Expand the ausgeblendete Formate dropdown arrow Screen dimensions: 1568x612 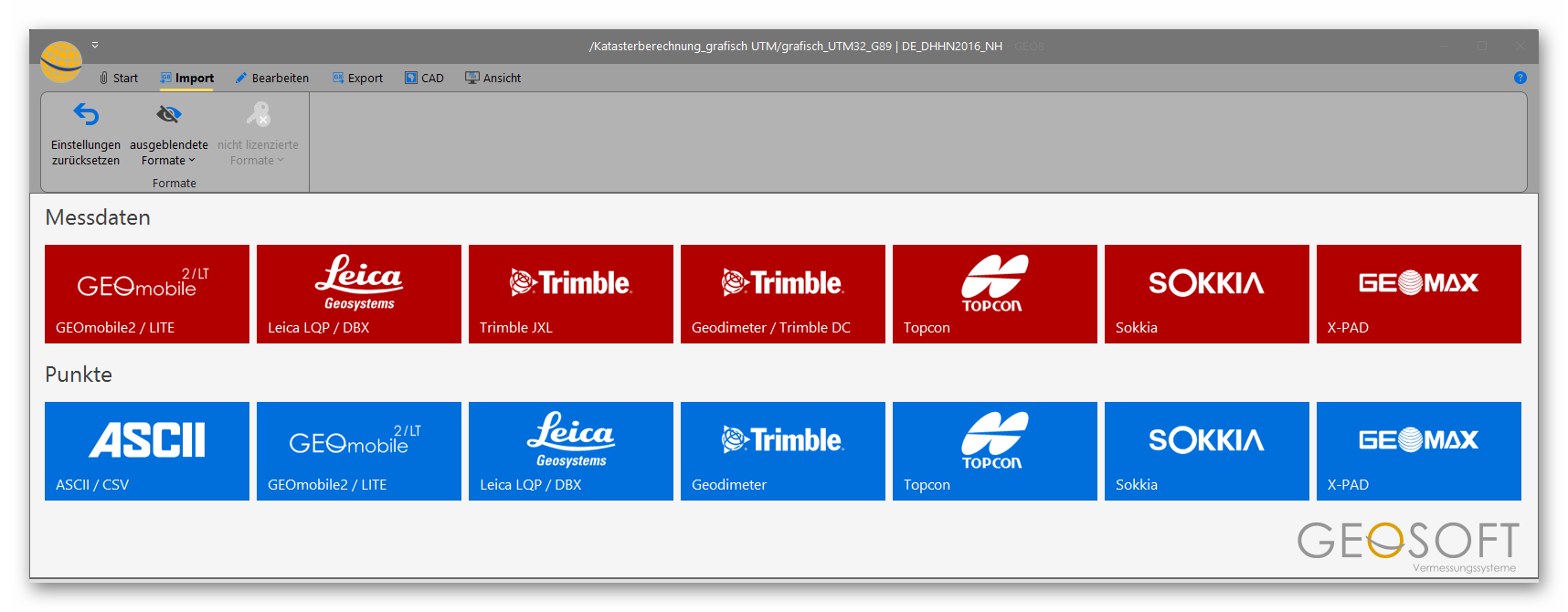192,161
